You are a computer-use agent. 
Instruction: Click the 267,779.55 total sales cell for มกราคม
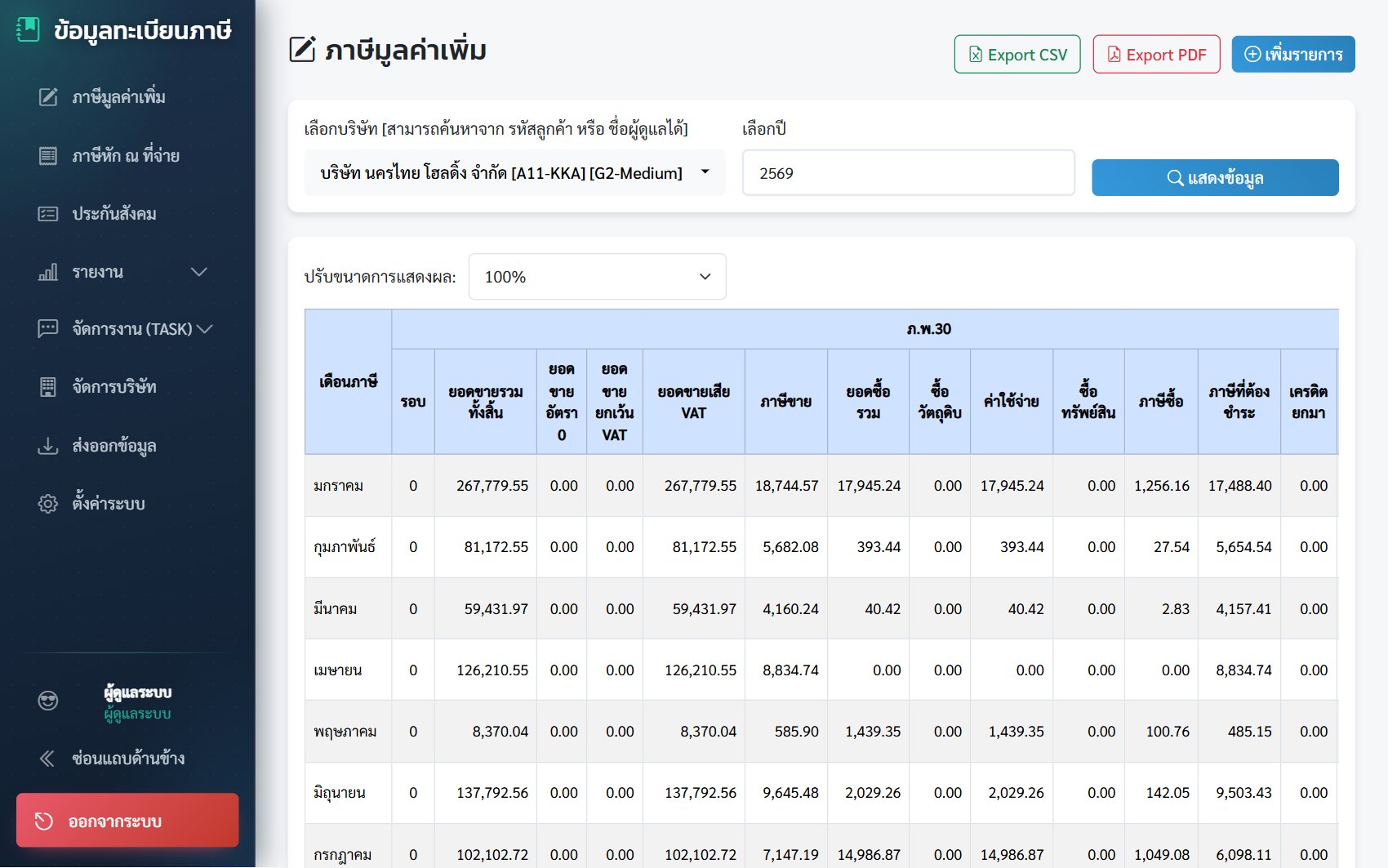click(486, 486)
